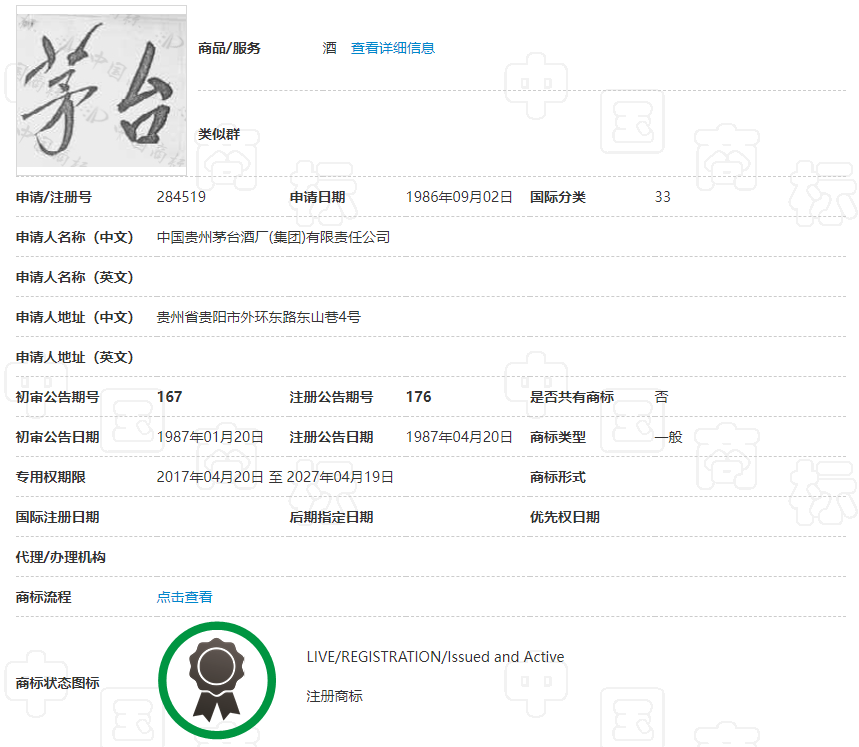Click the 商标流程 label
This screenshot has width=859, height=747.
tap(43, 597)
